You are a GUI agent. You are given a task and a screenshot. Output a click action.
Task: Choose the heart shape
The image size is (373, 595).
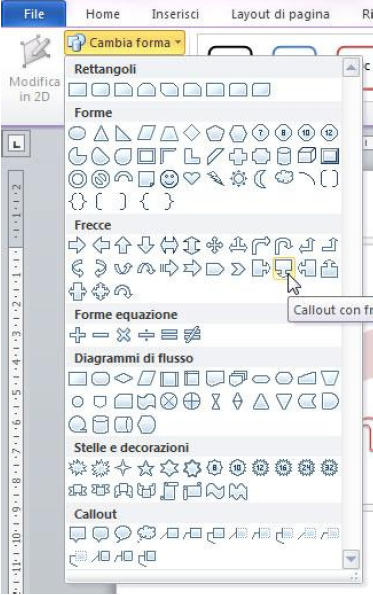click(x=192, y=178)
